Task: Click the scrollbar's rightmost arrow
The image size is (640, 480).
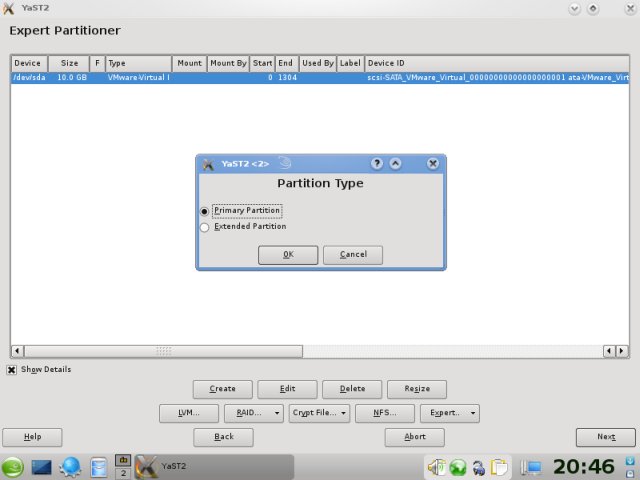Action: point(622,351)
